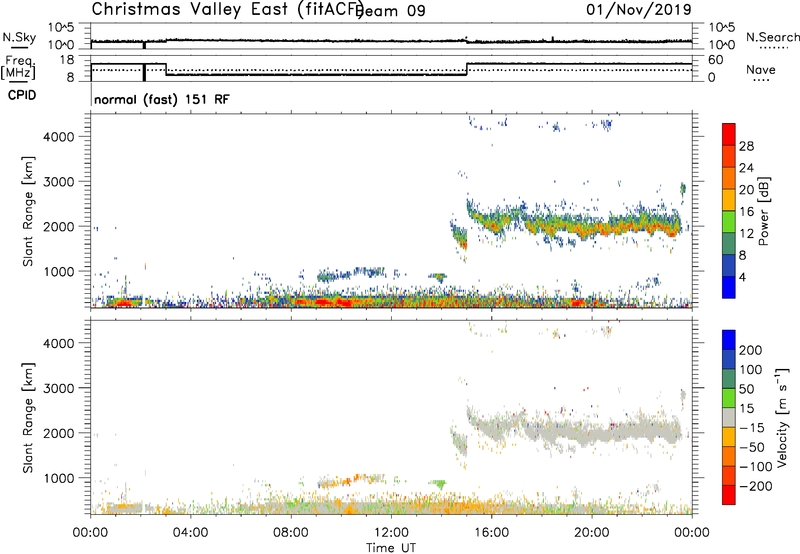
Task: Click the frequency step change near 15:00
Action: (467, 69)
